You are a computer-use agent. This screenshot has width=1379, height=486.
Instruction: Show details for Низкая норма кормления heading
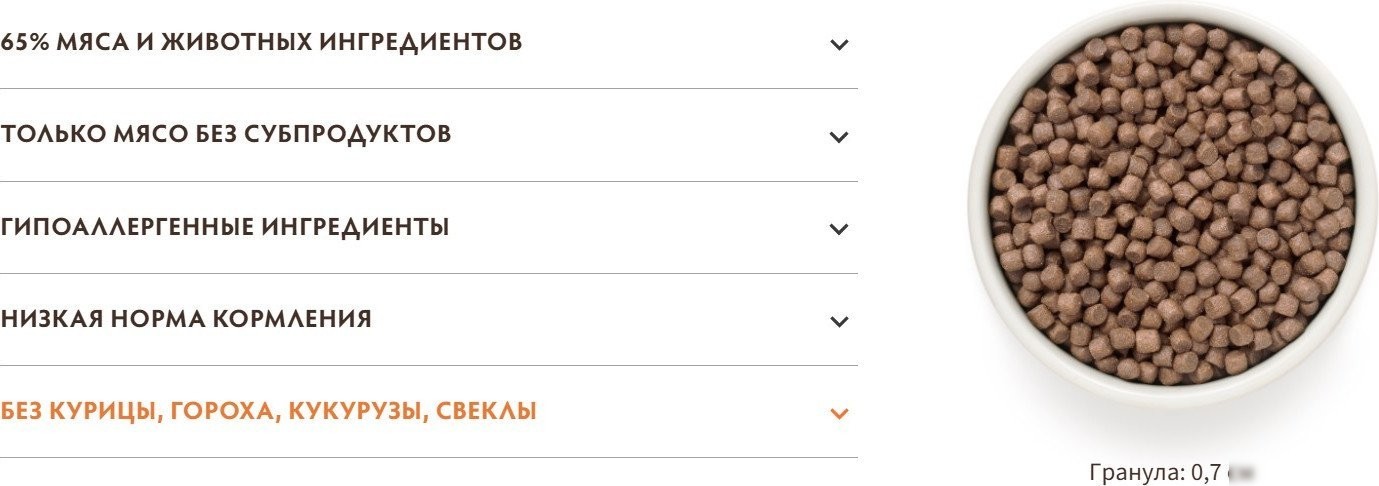[x=186, y=319]
